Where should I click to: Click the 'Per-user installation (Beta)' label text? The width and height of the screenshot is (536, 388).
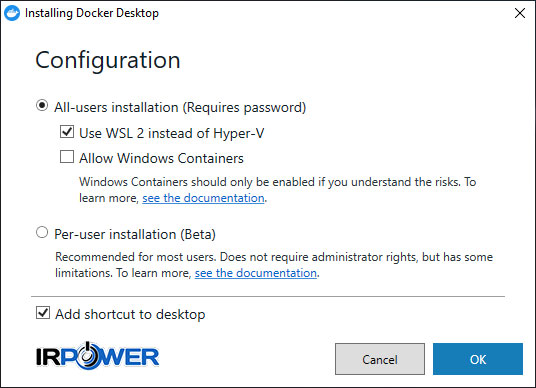[x=135, y=234]
